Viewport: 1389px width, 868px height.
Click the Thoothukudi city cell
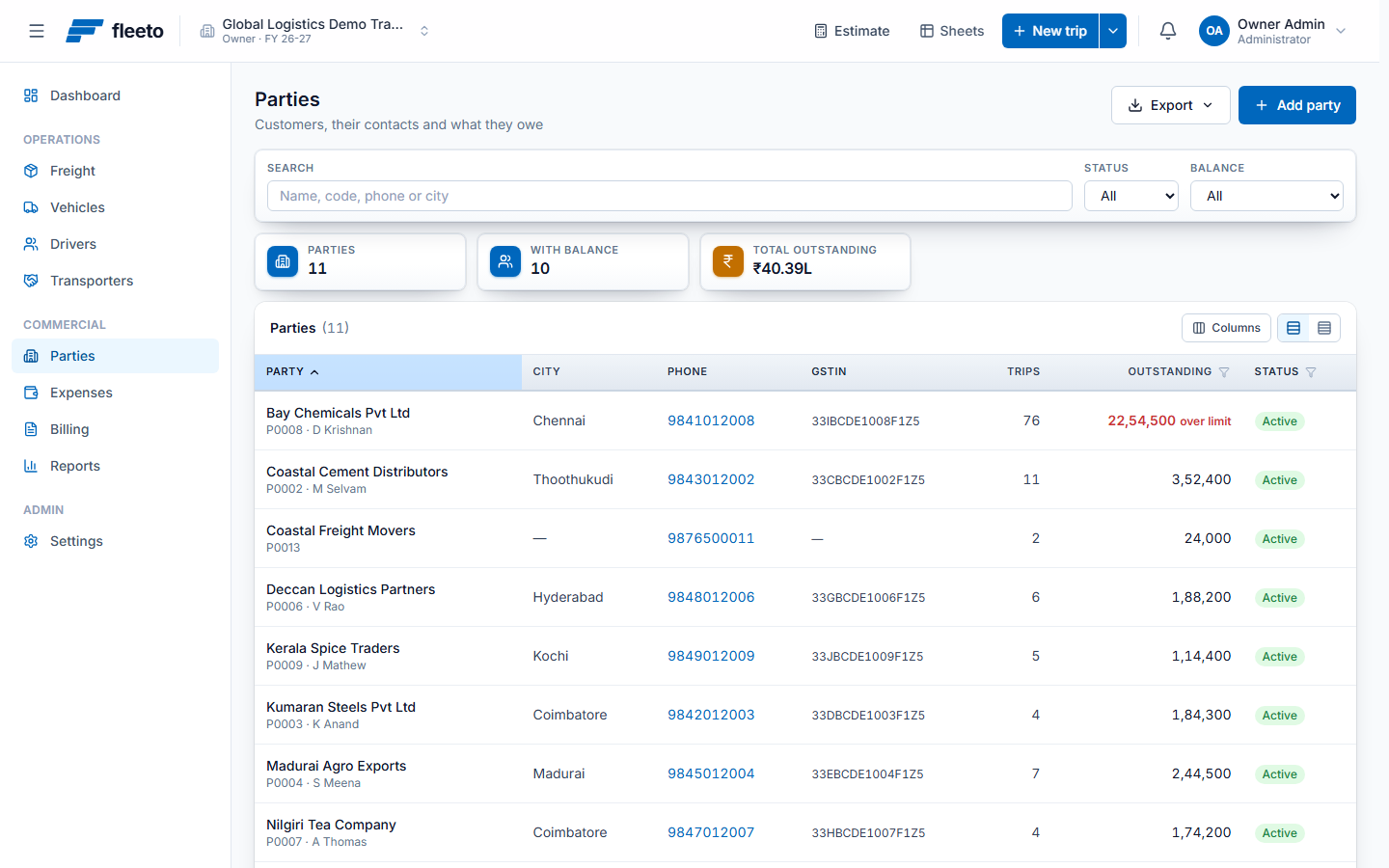click(573, 479)
